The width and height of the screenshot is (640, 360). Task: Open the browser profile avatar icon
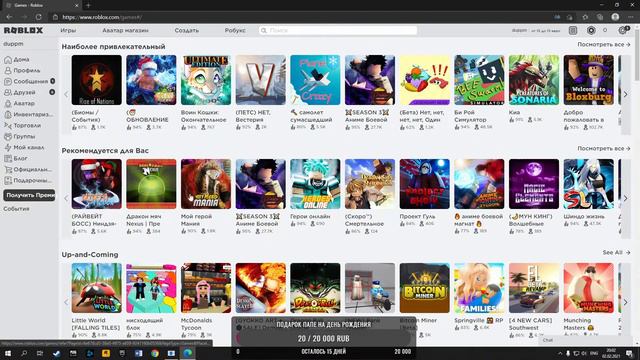[x=615, y=17]
